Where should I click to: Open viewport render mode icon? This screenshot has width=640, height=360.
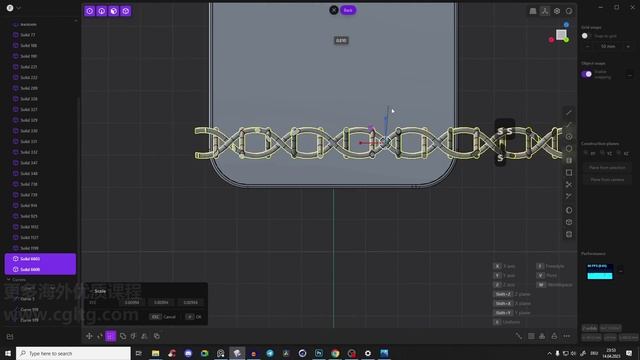pos(557,11)
